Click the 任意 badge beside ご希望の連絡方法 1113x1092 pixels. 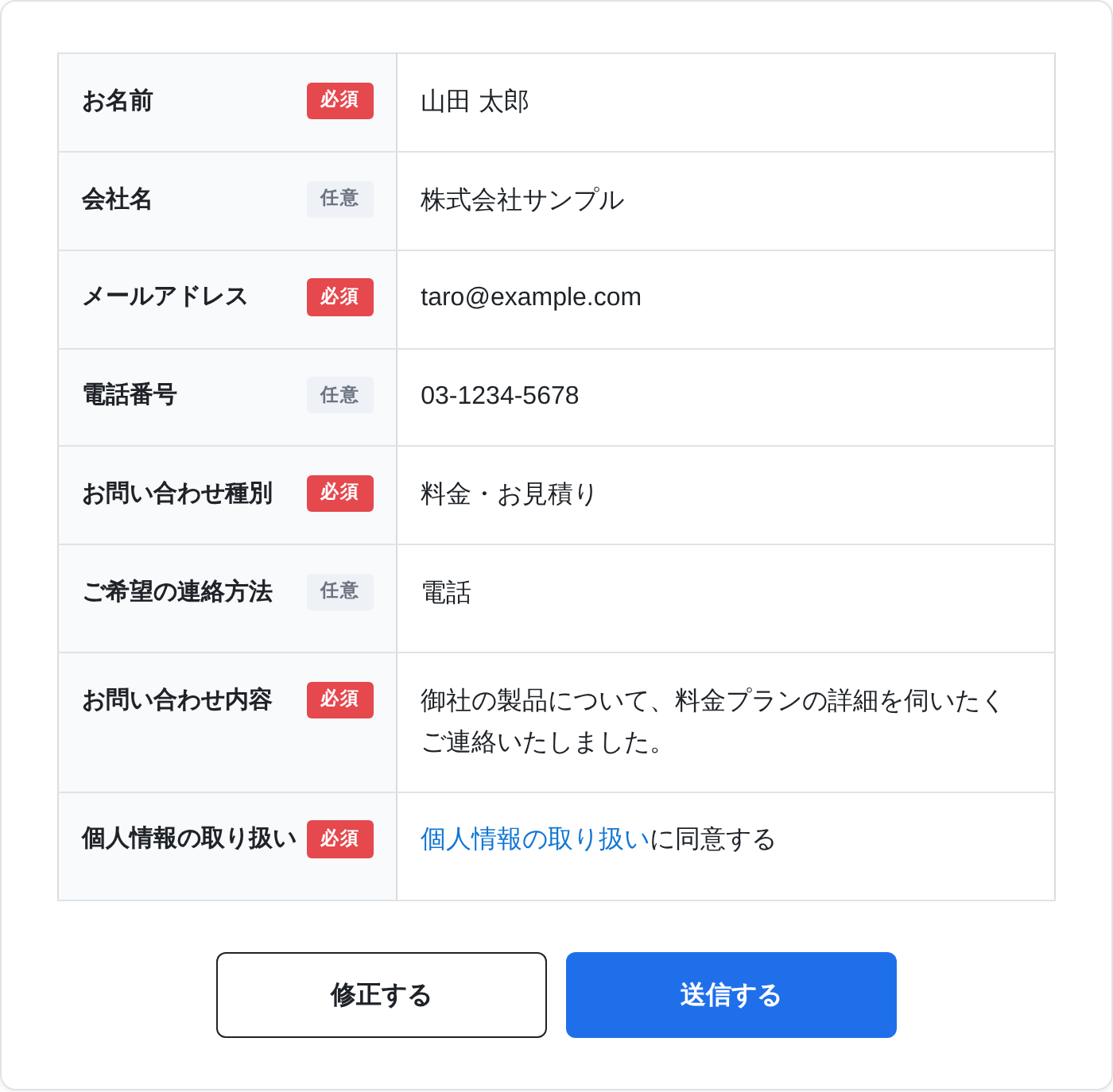tap(340, 592)
